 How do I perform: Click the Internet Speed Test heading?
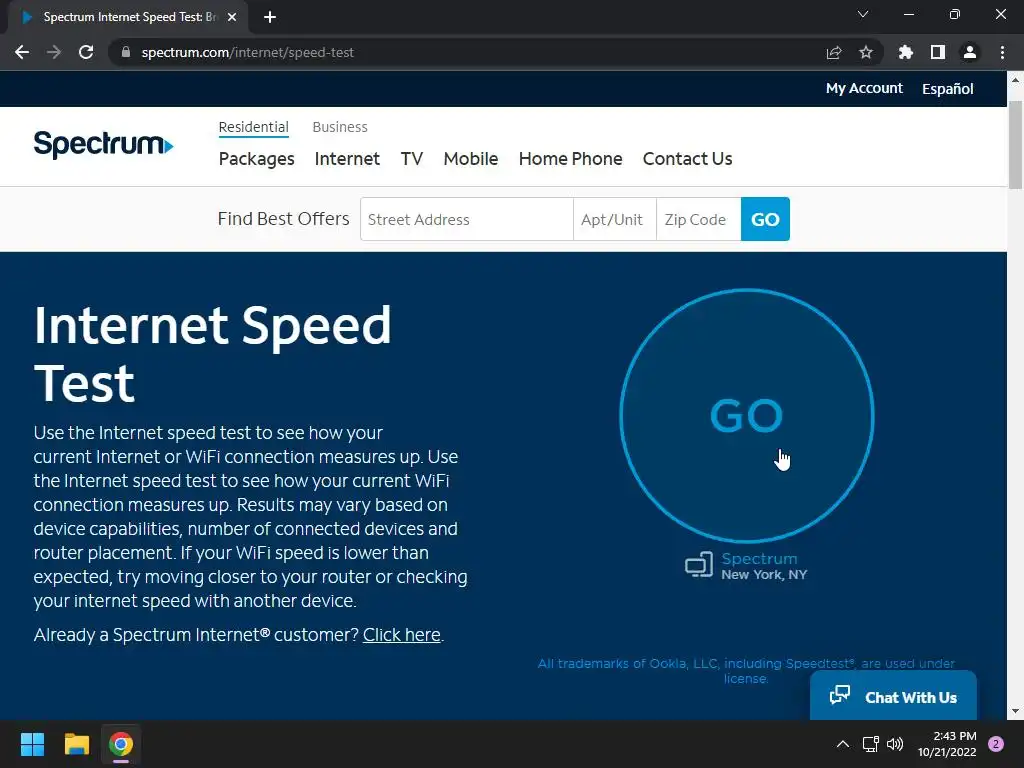(x=212, y=354)
